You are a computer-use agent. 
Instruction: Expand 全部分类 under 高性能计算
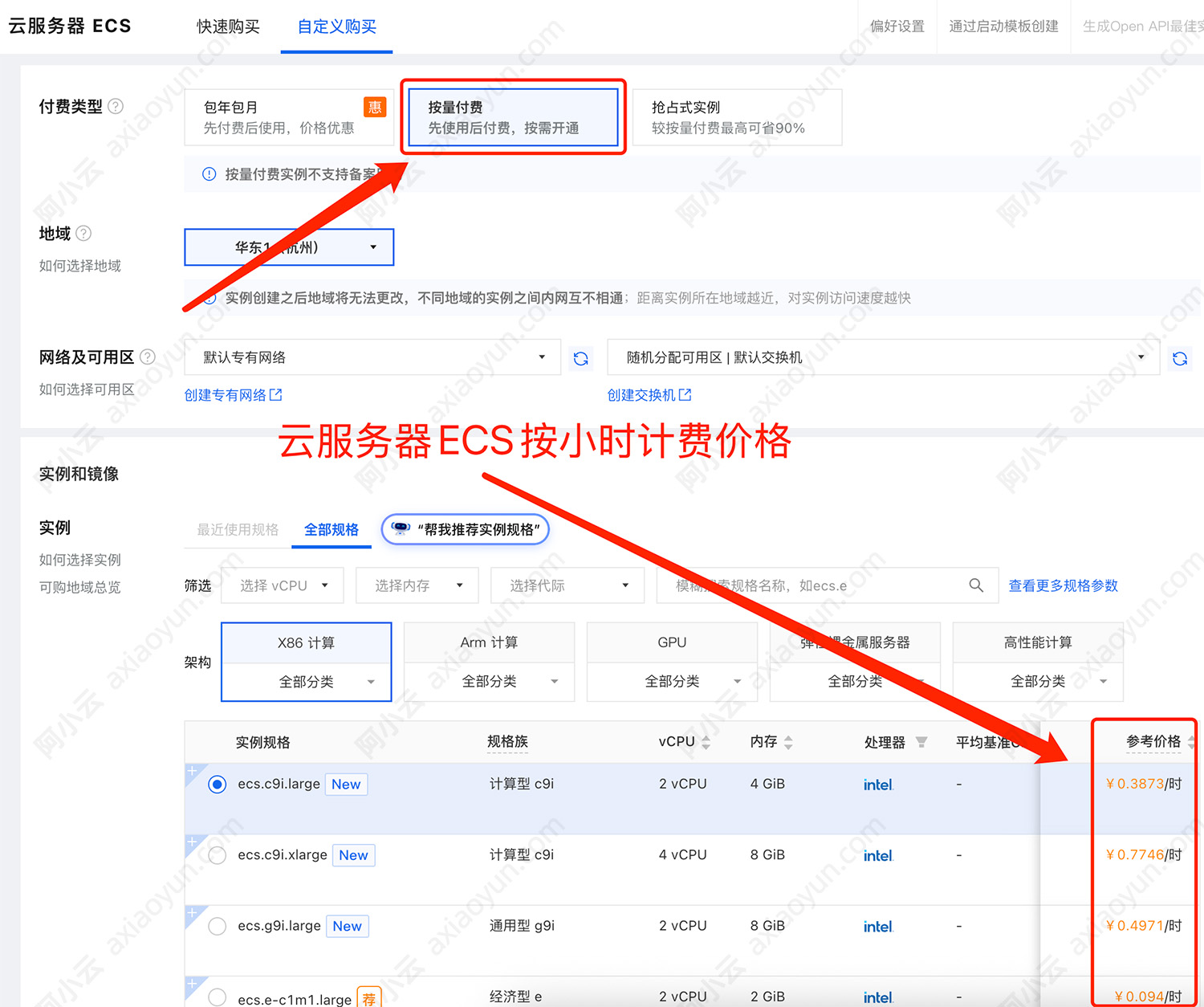1038,682
